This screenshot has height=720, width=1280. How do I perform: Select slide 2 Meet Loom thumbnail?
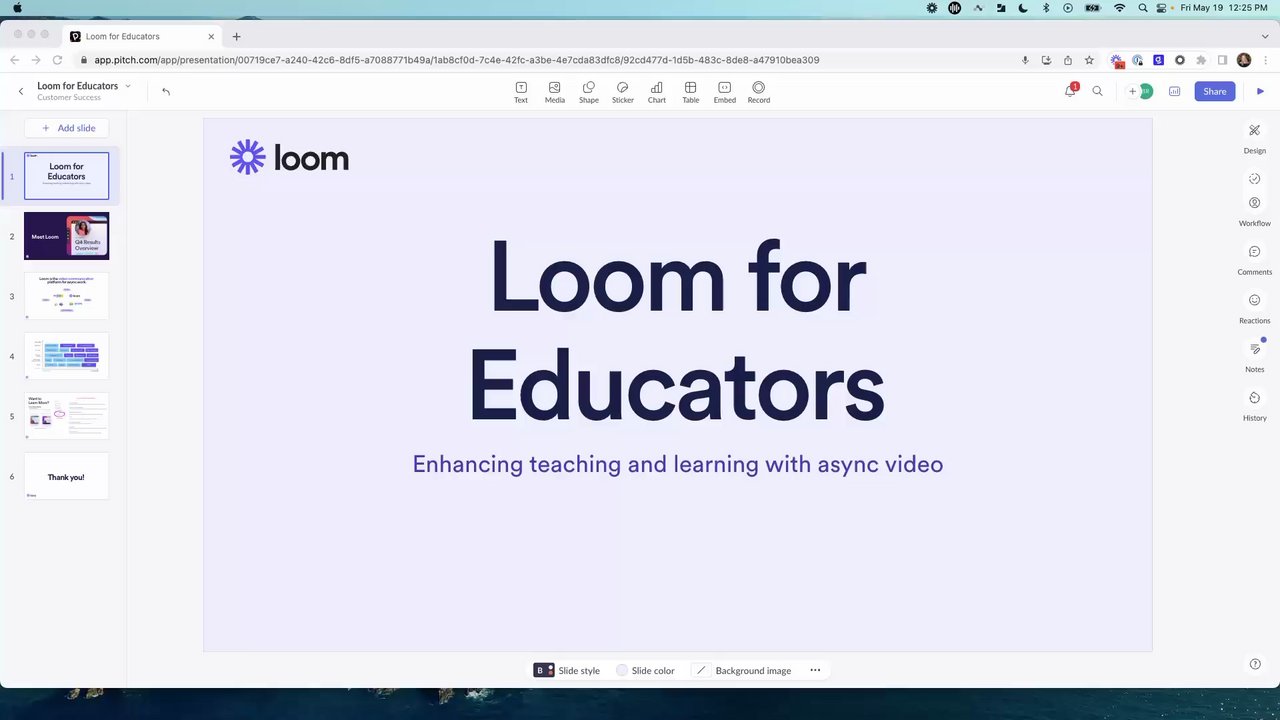66,236
